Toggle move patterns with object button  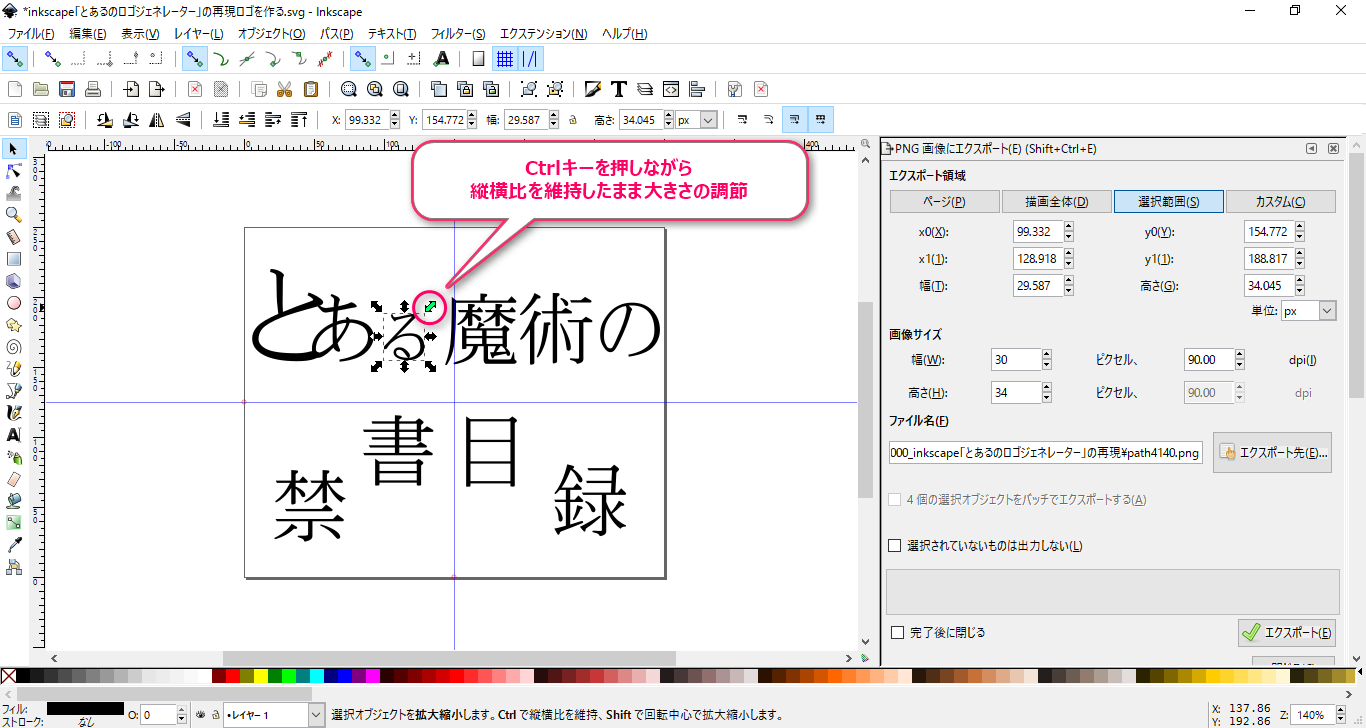(820, 120)
